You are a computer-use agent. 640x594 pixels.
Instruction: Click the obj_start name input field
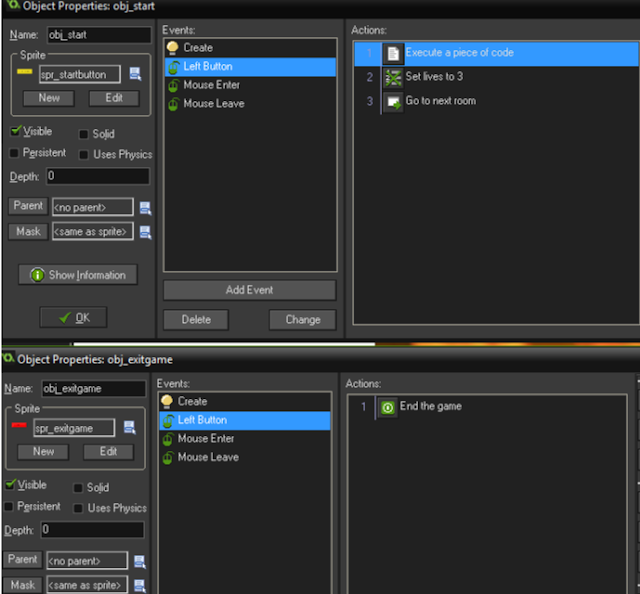tap(99, 35)
